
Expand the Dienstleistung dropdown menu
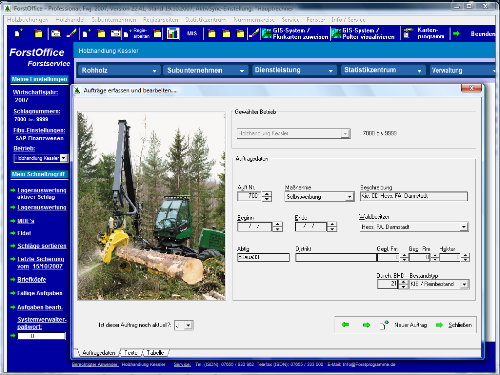[330, 71]
